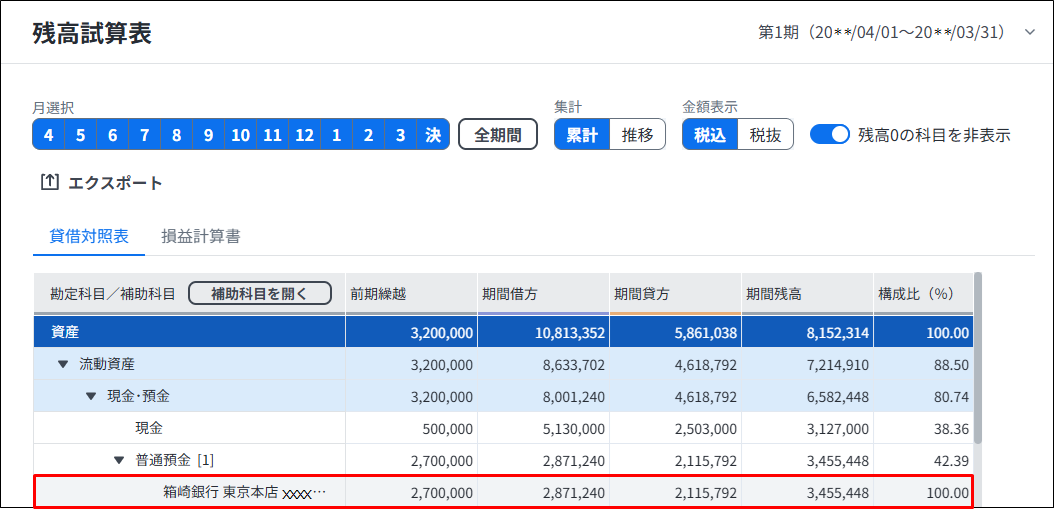
Task: Click 現金 carryover value 500,000
Action: point(447,429)
